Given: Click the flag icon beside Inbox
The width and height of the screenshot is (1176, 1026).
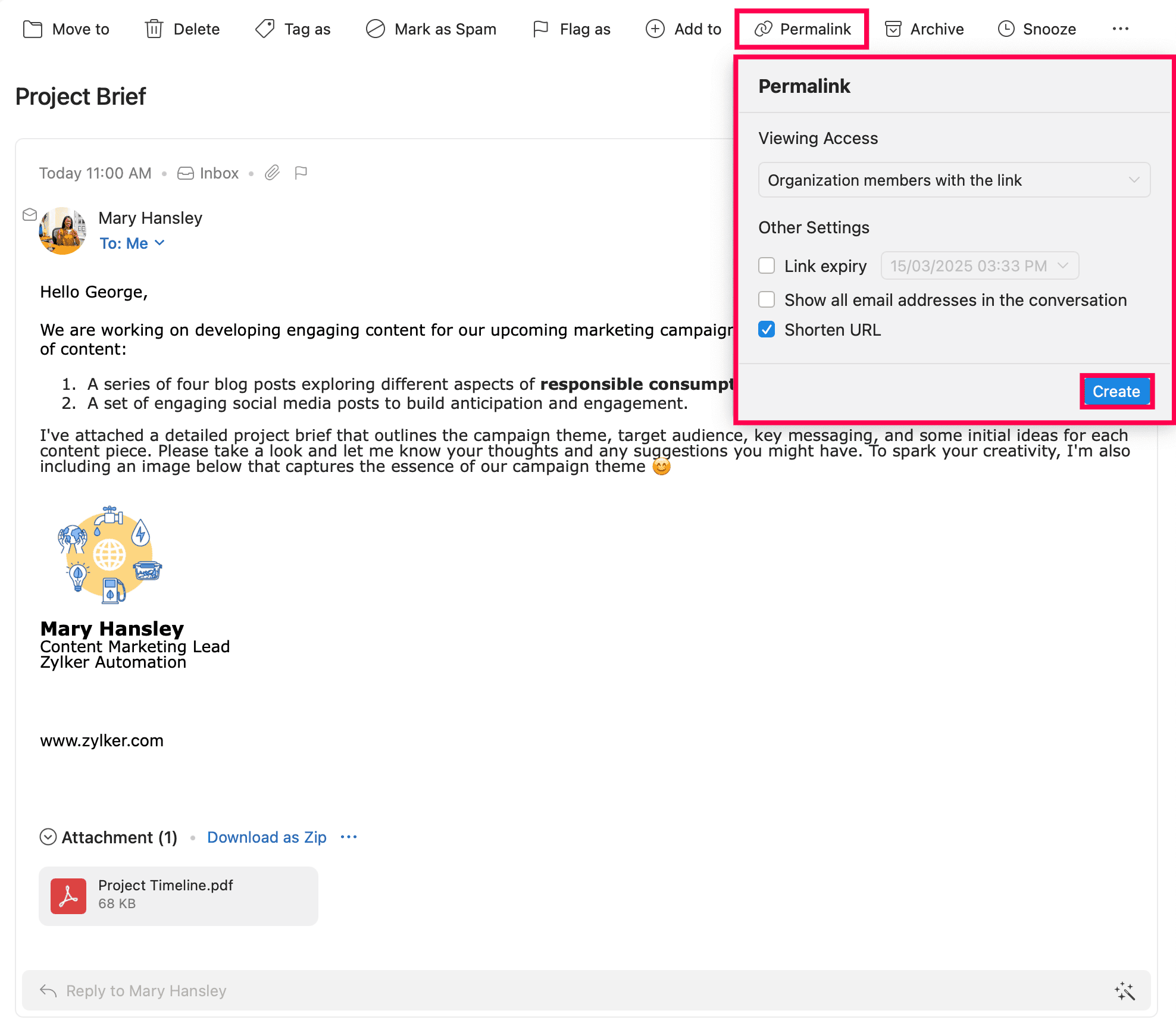Looking at the screenshot, I should pyautogui.click(x=301, y=173).
